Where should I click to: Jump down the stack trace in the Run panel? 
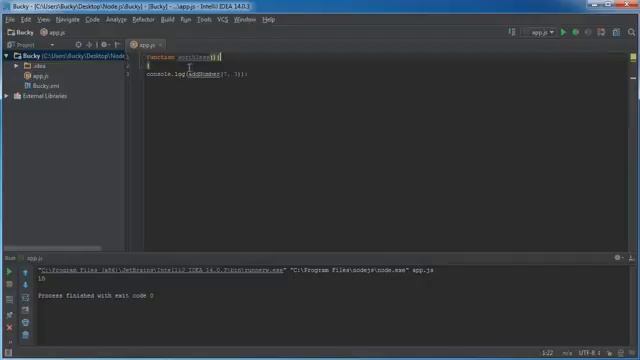25,285
